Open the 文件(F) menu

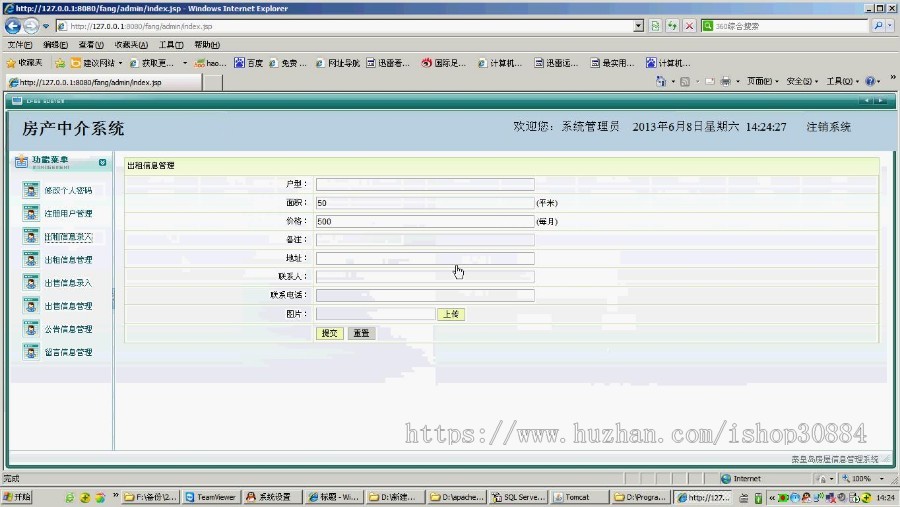(x=20, y=45)
